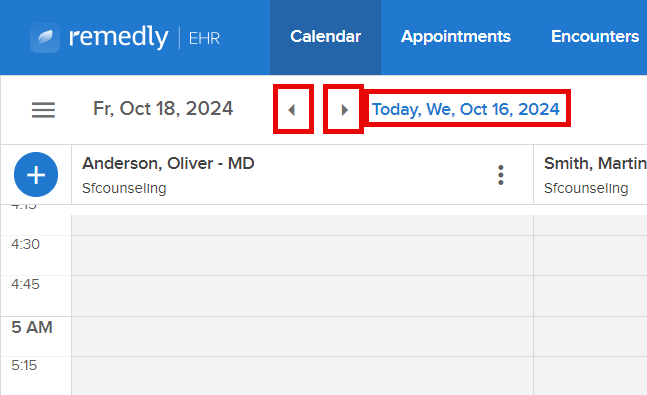Open date picker on Fr, Oct 18, 2024
The height and width of the screenshot is (395, 647).
tap(163, 109)
